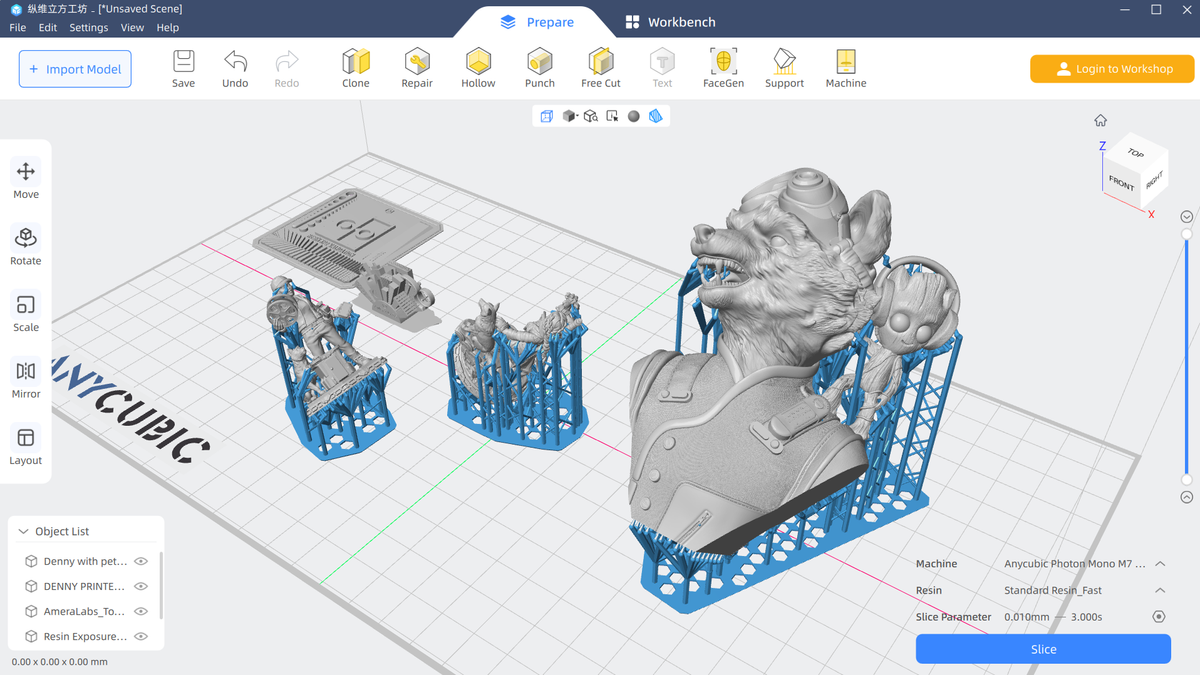Click the layer slider bottom up-arrow button
This screenshot has width=1200, height=675.
pyautogui.click(x=1187, y=497)
